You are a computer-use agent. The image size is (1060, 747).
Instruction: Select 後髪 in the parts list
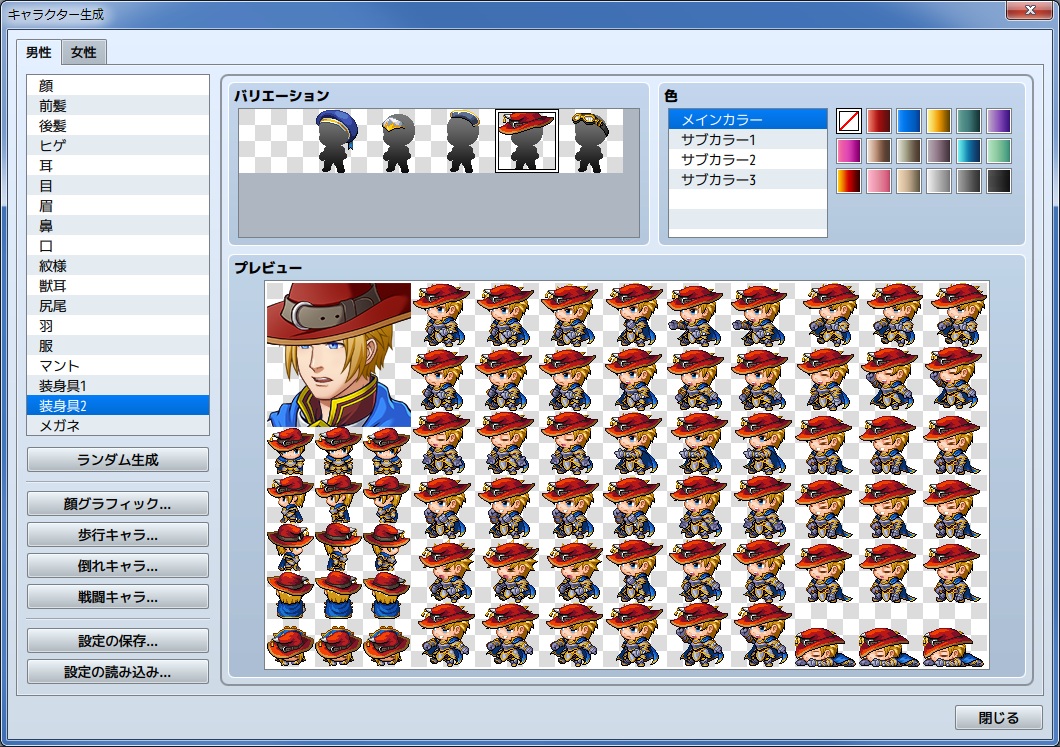pos(118,125)
